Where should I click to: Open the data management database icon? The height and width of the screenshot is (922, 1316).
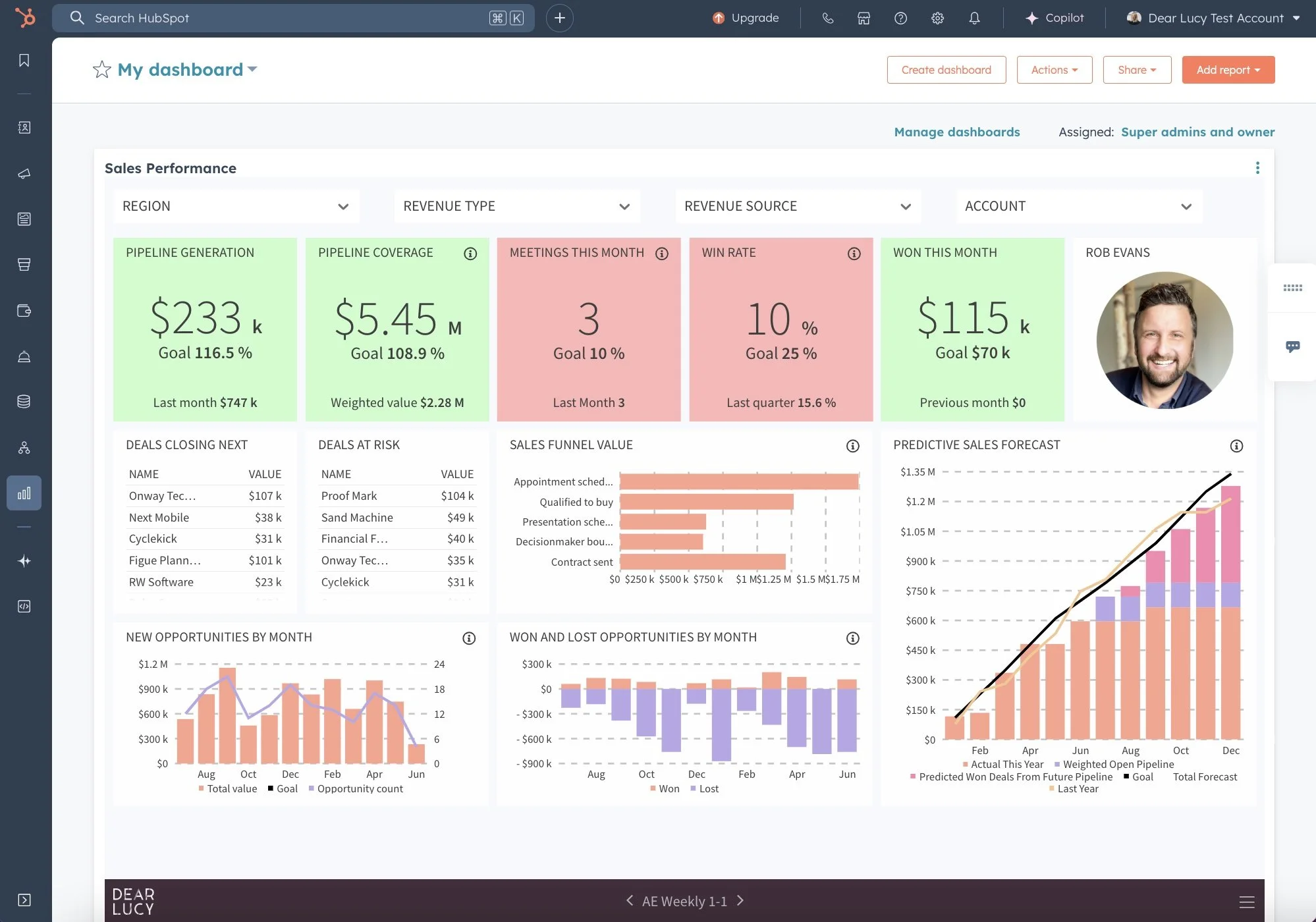tap(24, 401)
